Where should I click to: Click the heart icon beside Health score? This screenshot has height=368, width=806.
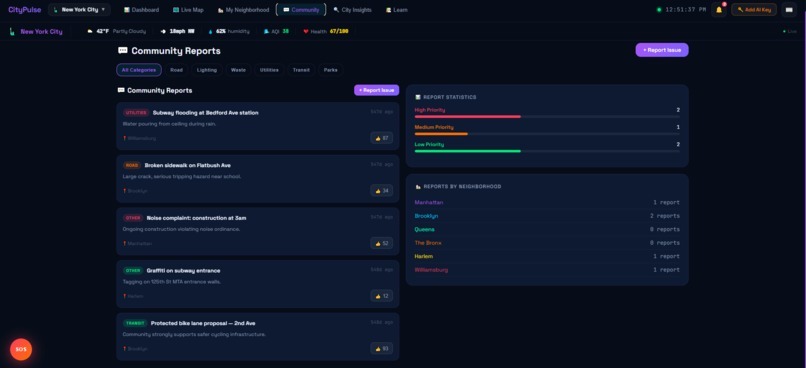pos(306,31)
